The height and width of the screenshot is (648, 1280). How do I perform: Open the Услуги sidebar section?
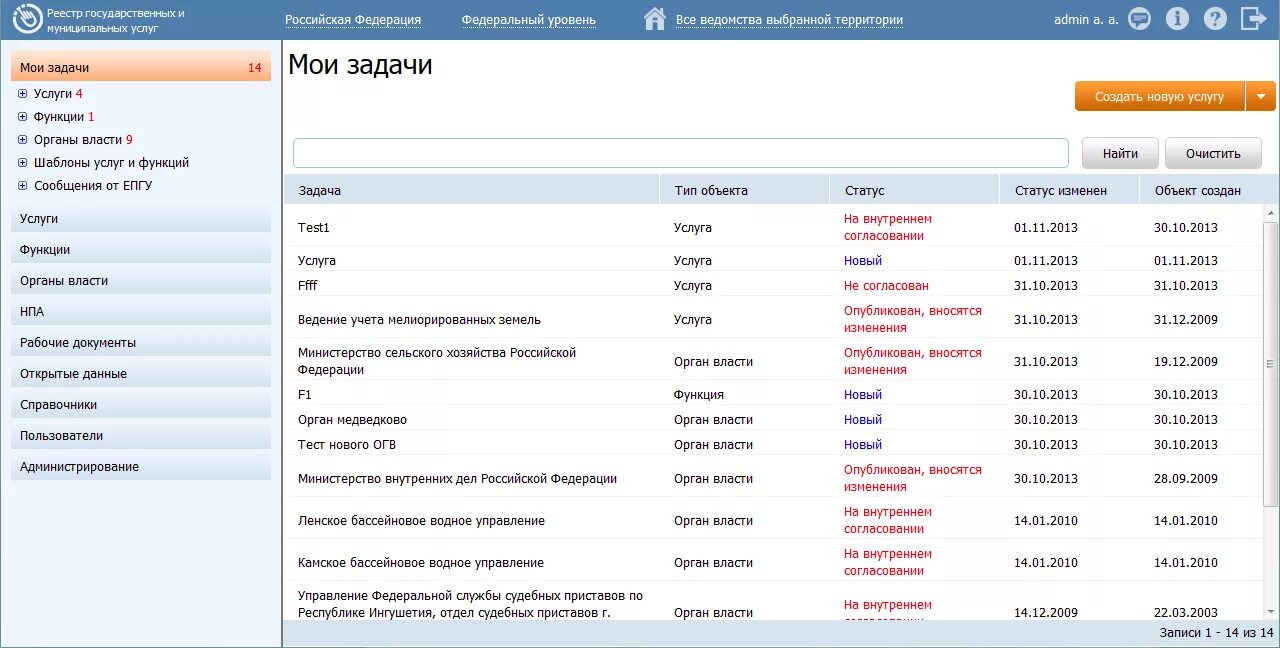tap(141, 219)
